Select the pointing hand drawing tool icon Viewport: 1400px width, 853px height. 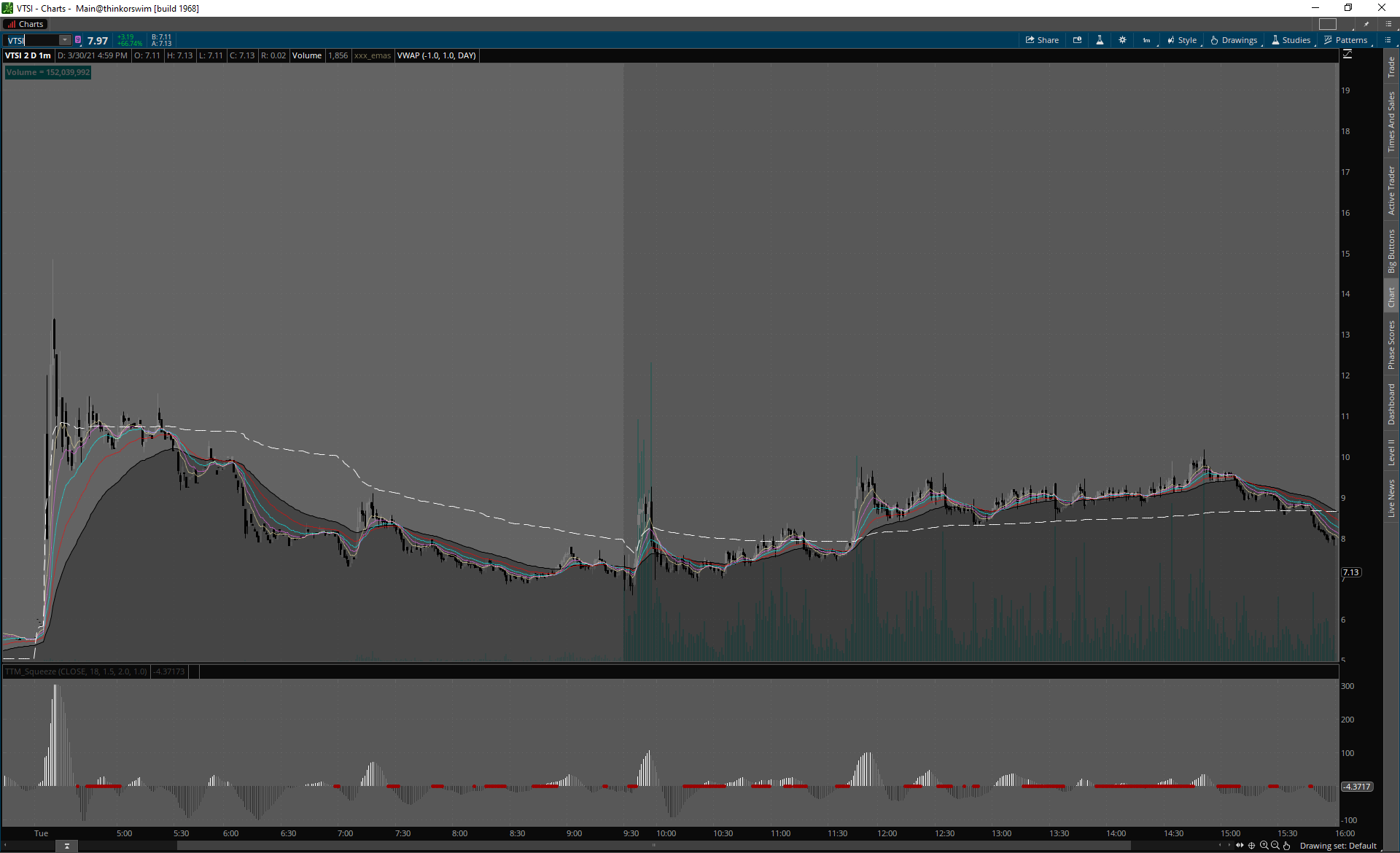coord(1287,846)
